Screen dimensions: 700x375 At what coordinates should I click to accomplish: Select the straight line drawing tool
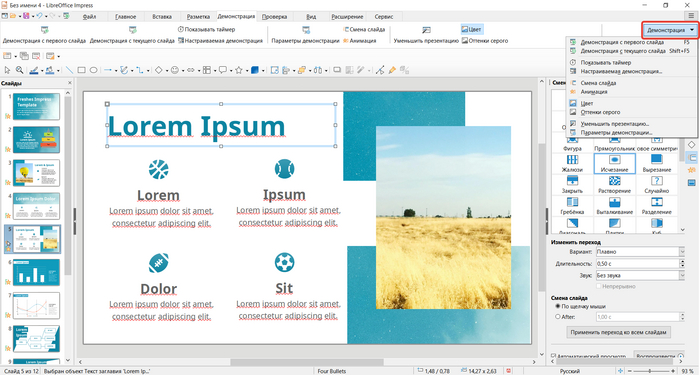(x=69, y=70)
